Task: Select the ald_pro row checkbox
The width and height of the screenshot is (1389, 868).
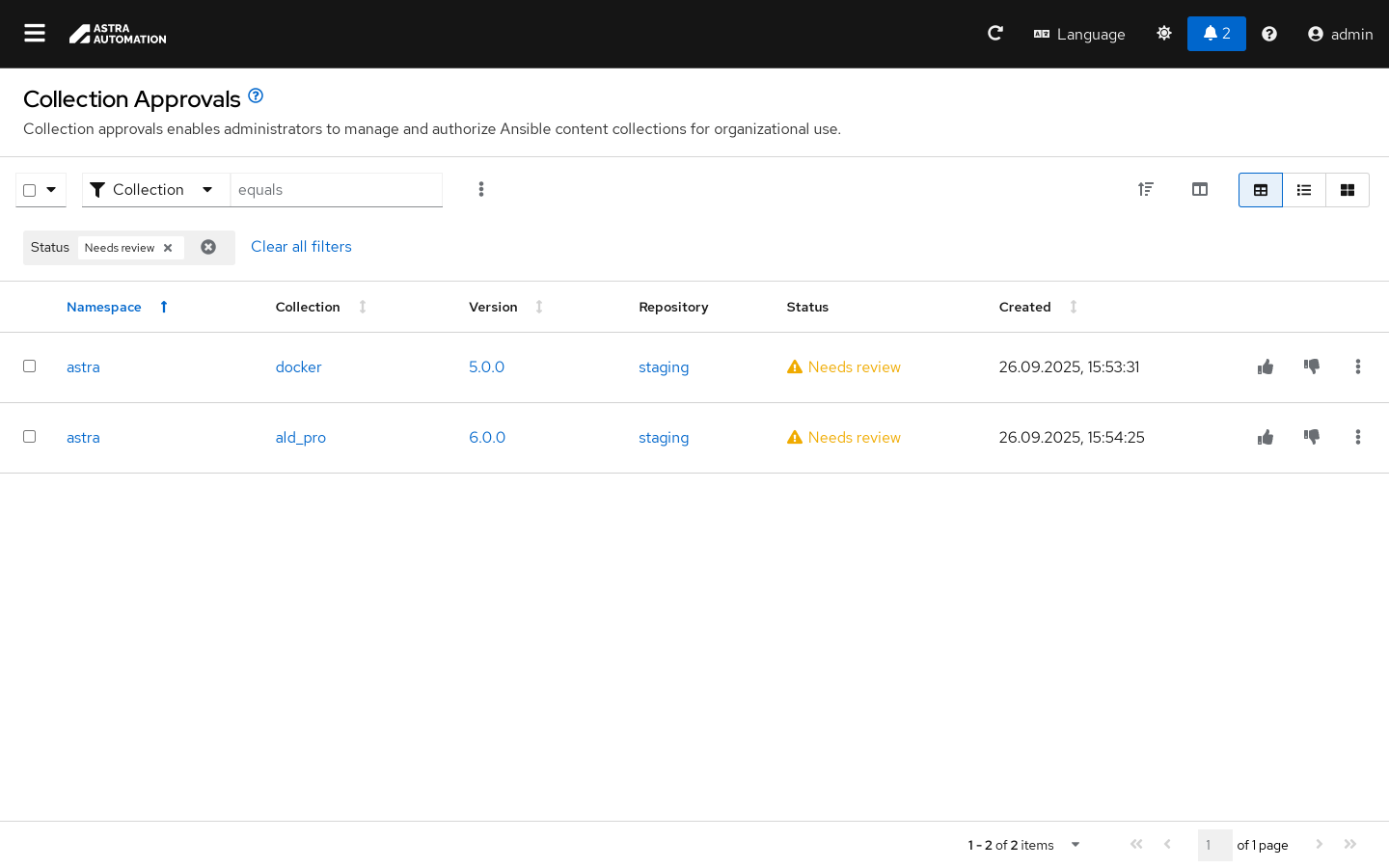Action: 30,437
